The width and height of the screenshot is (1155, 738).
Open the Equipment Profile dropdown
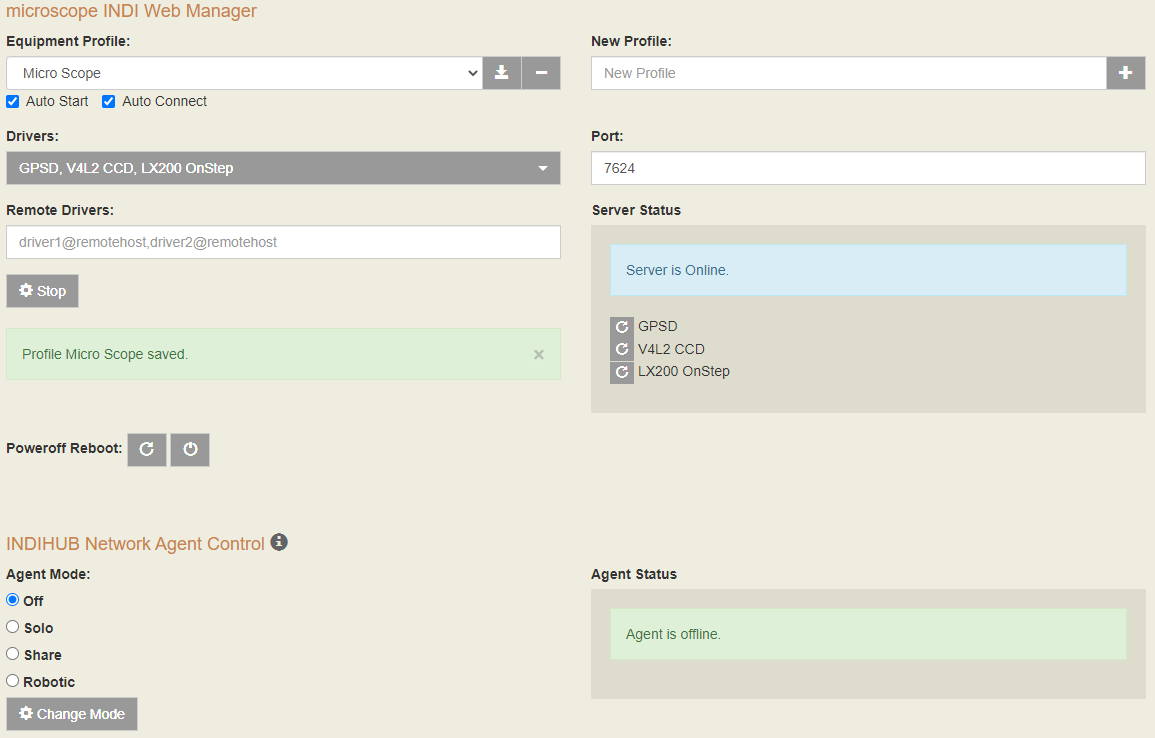point(244,73)
